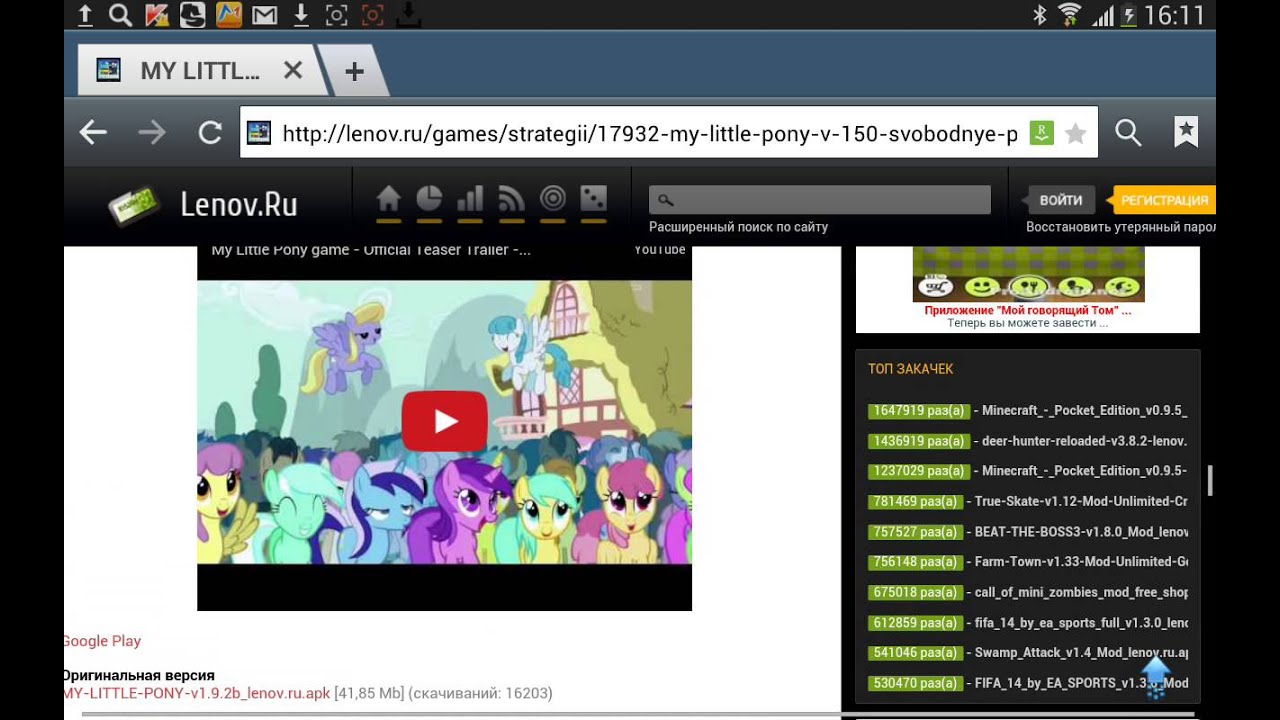Open Приложение "Мой говорящий Том" link
1280x720 pixels.
tap(1028, 311)
